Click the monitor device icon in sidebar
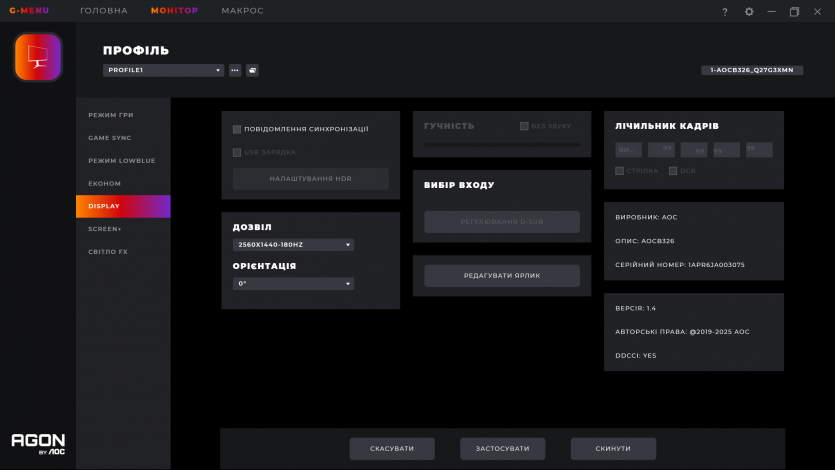Image resolution: width=835 pixels, height=470 pixels. pyautogui.click(x=38, y=57)
